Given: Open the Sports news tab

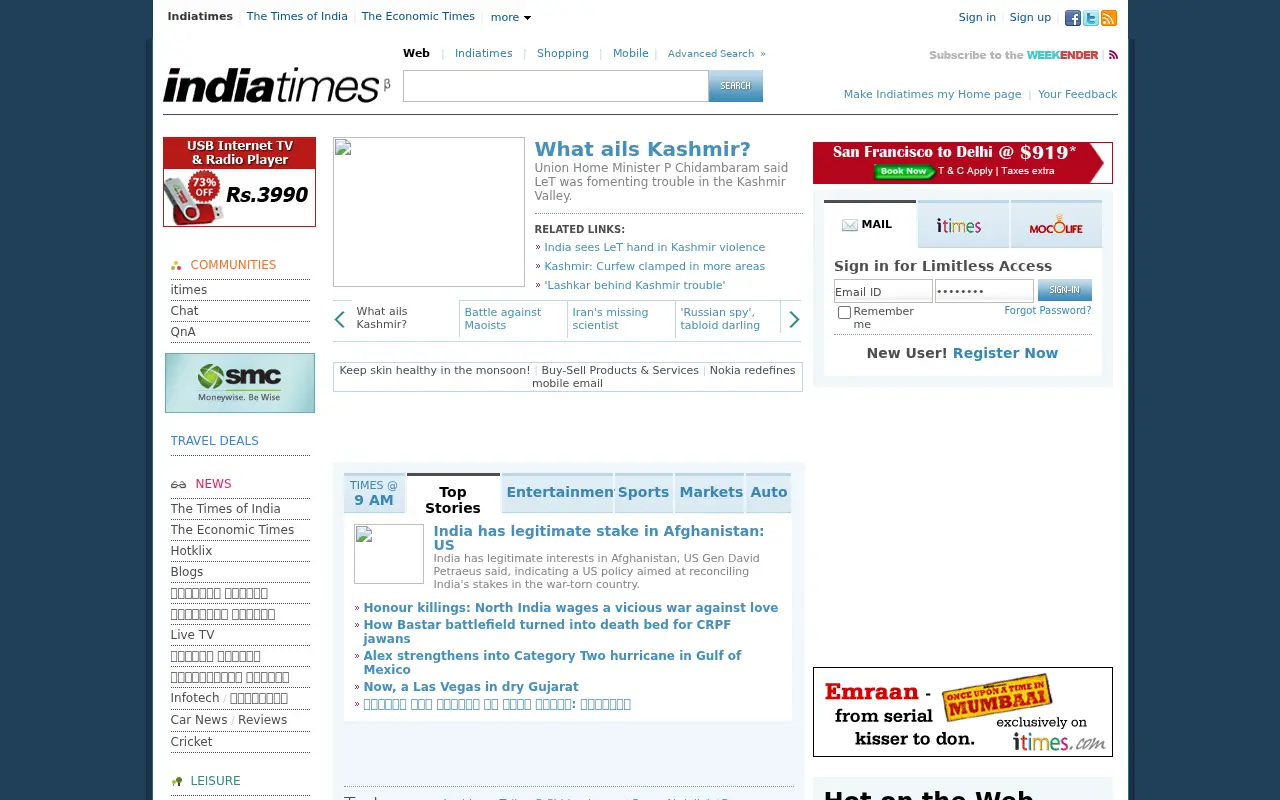Looking at the screenshot, I should click(x=643, y=493).
